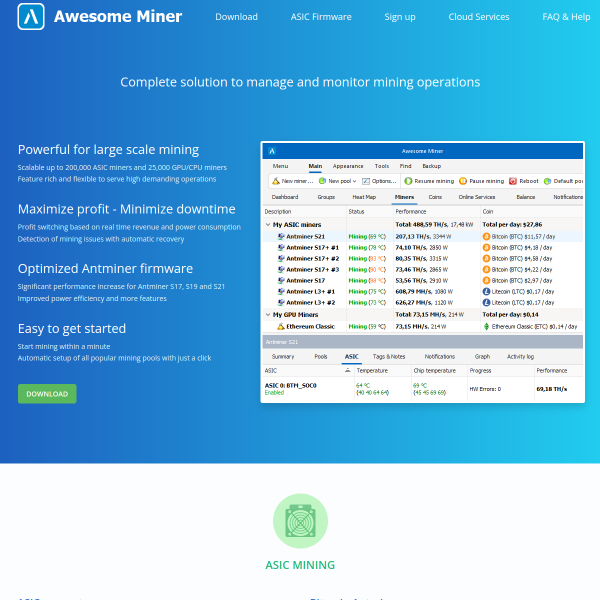Switch to the Dashboard tab
The image size is (600, 600).
(x=285, y=197)
